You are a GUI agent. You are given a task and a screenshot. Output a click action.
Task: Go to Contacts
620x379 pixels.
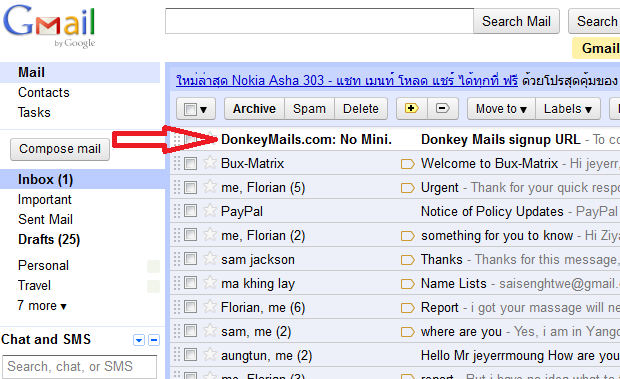click(43, 92)
